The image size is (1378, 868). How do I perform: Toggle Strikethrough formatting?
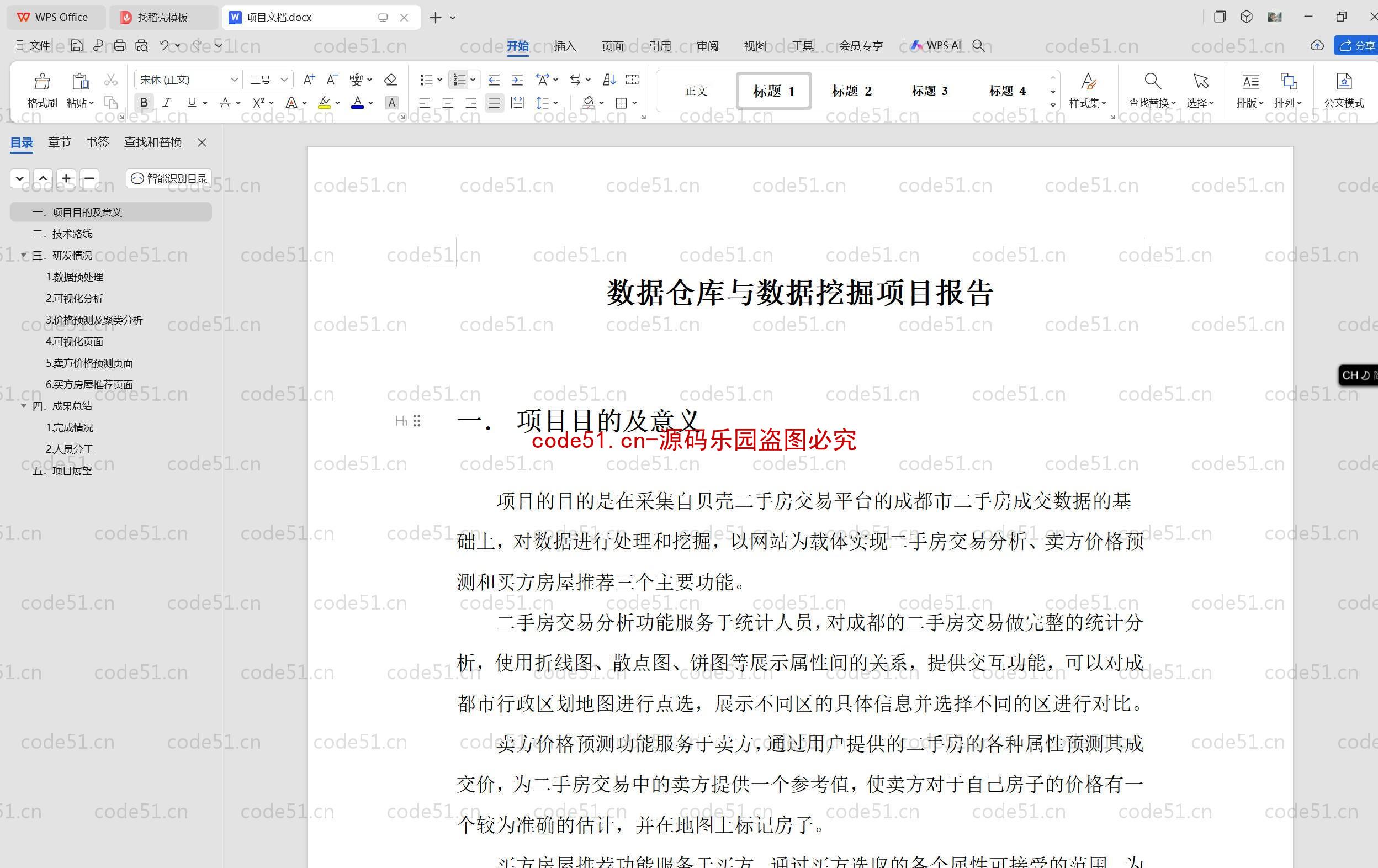(225, 102)
